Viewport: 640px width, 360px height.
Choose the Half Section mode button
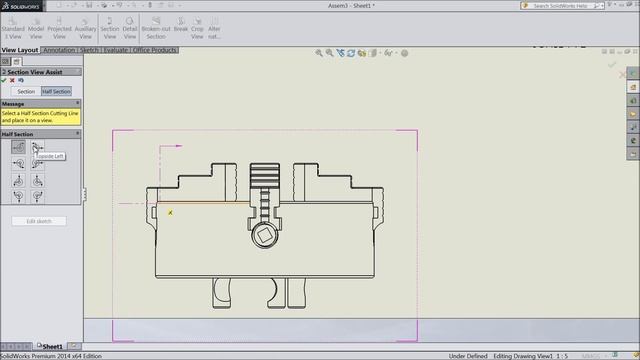[x=56, y=91]
